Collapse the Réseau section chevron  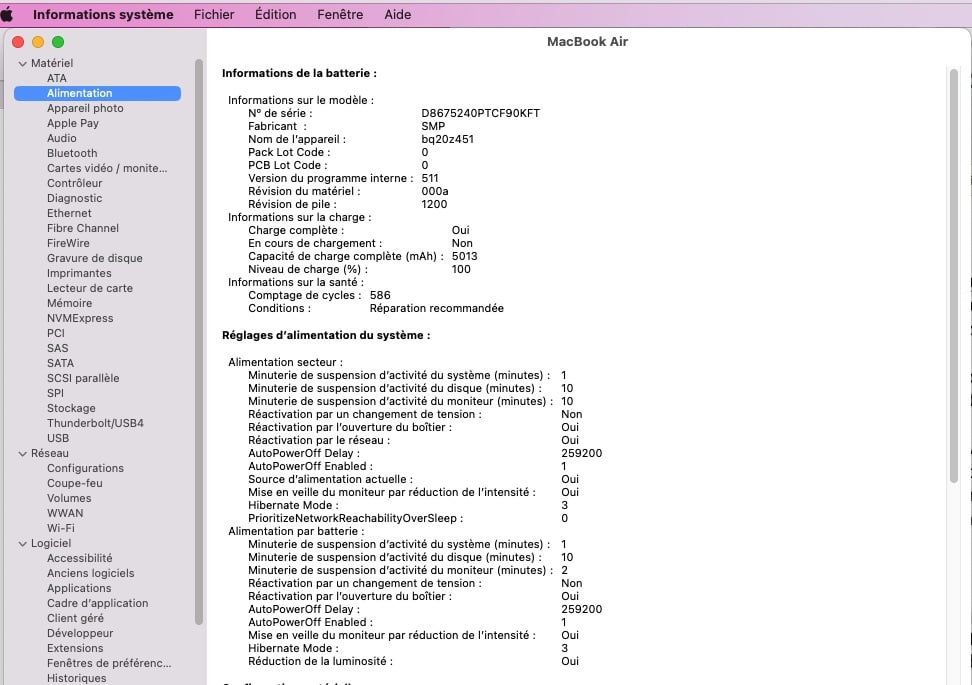tap(23, 454)
